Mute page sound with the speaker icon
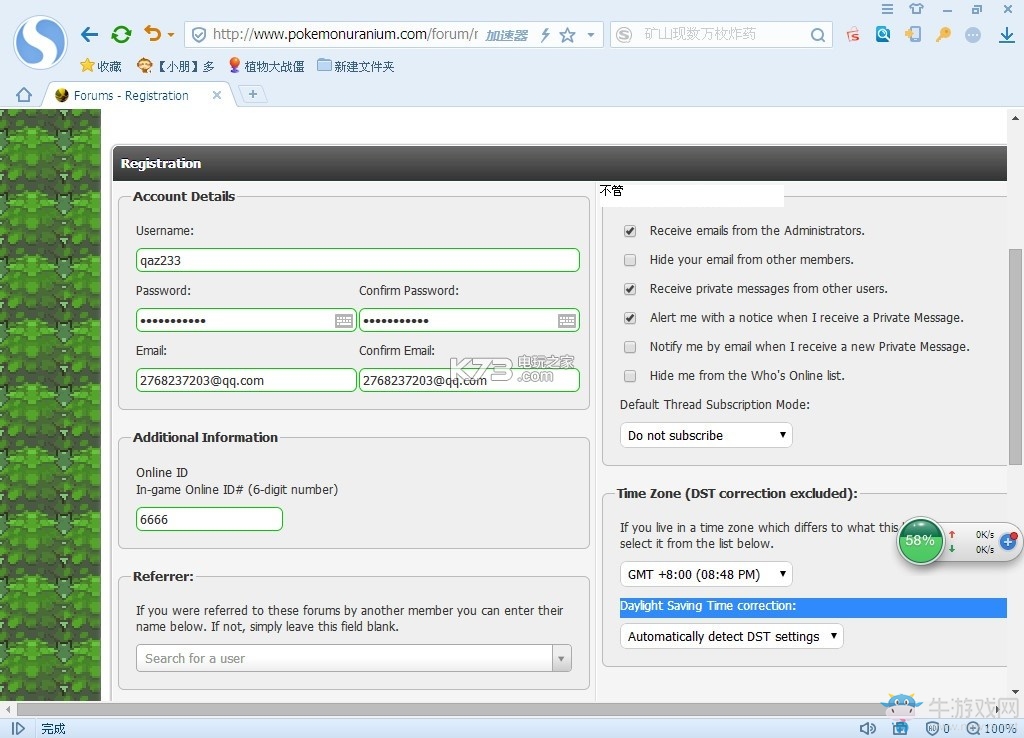This screenshot has height=738, width=1024. pyautogui.click(x=868, y=728)
